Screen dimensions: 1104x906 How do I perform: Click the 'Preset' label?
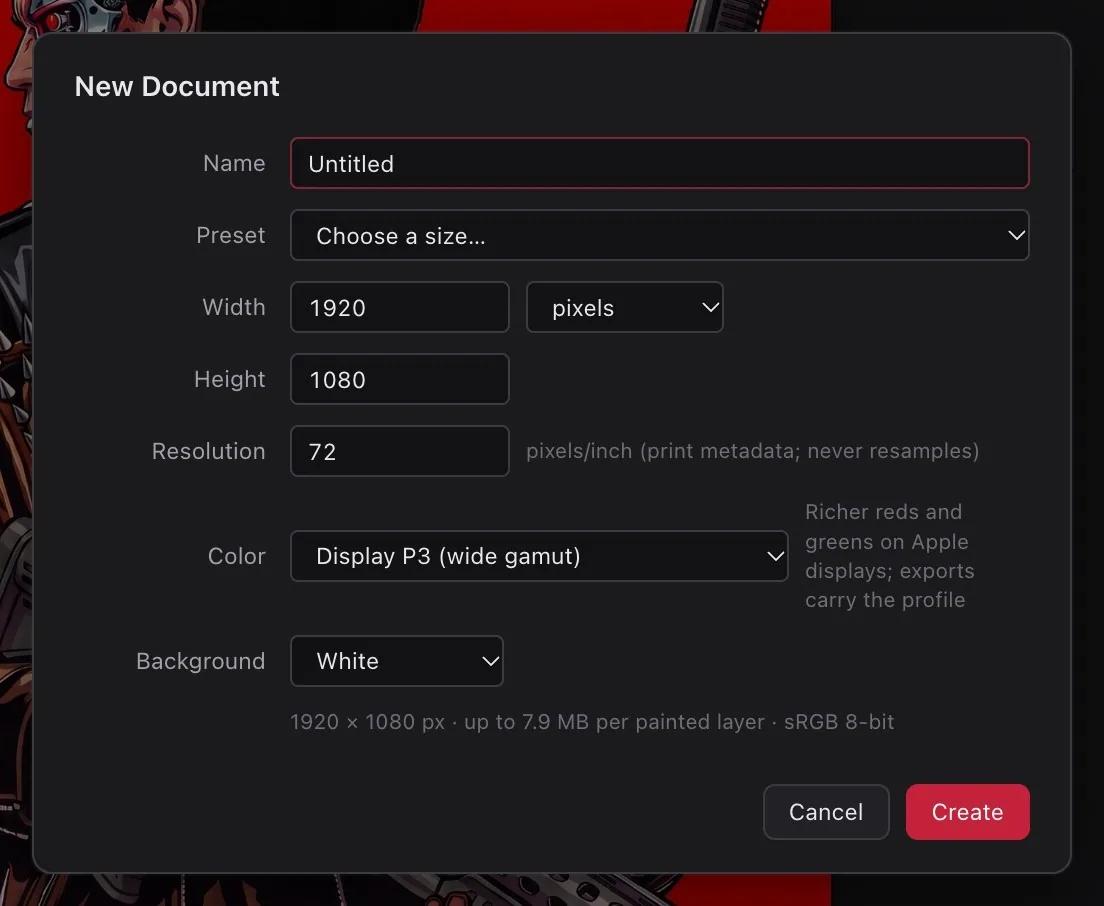231,235
